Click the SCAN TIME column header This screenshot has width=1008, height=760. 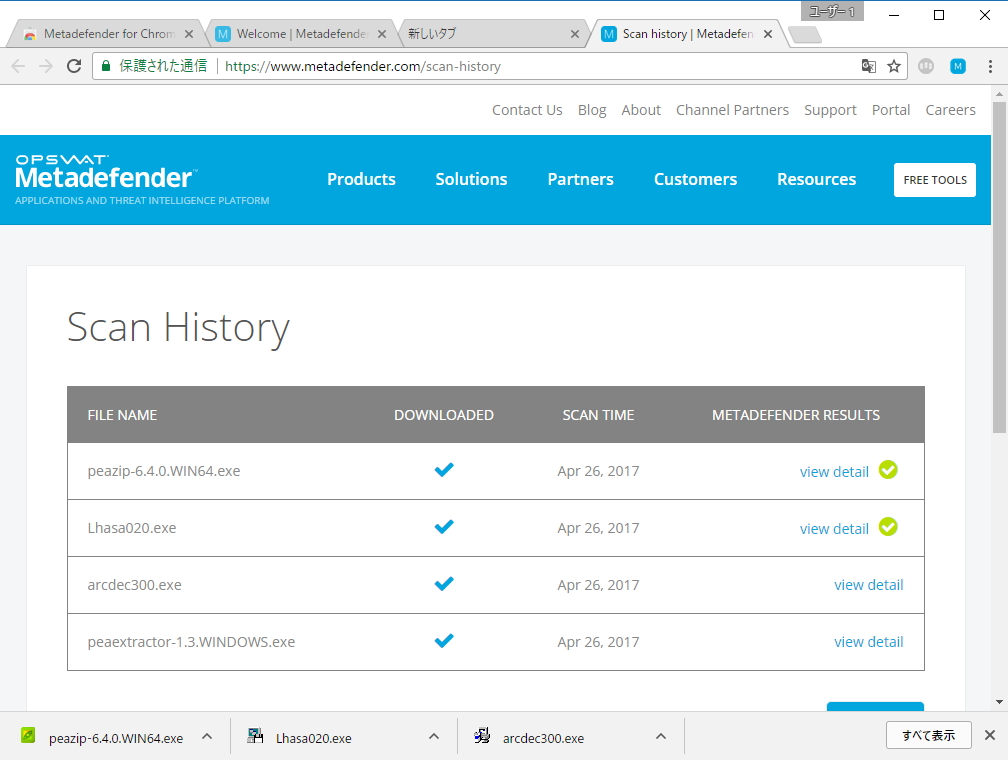[598, 415]
